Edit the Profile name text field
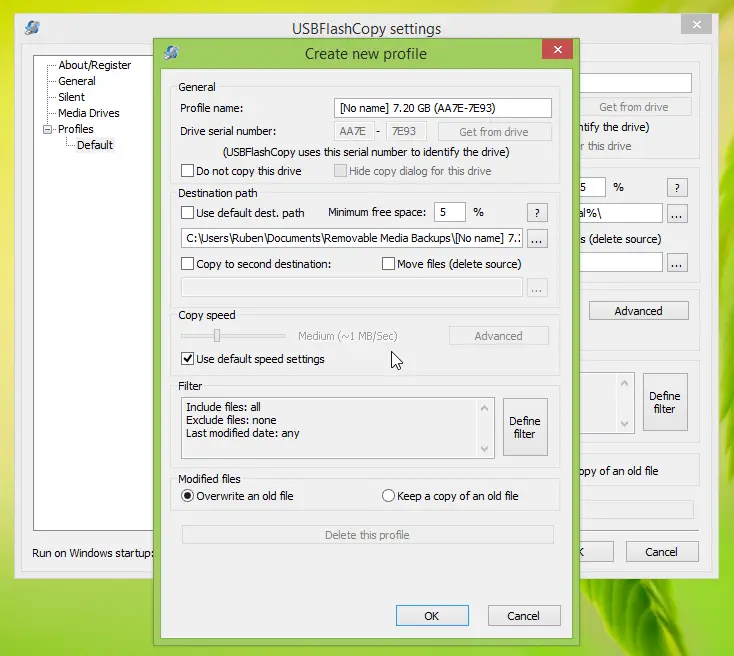734x656 pixels. click(x=442, y=108)
